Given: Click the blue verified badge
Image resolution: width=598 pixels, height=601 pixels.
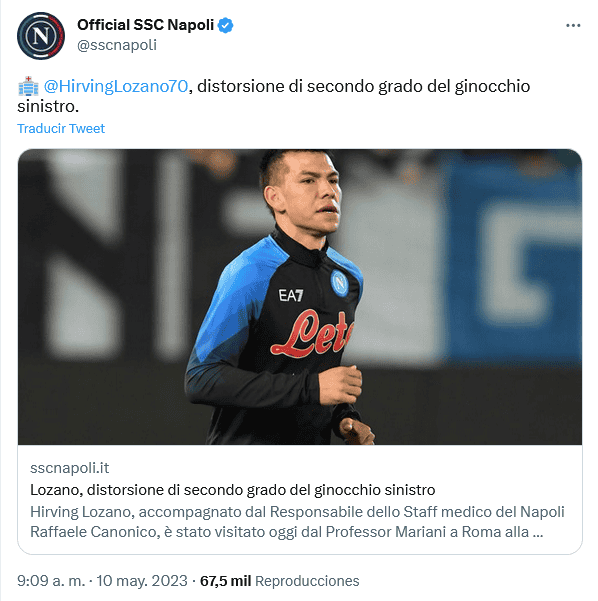Looking at the screenshot, I should click(x=225, y=25).
